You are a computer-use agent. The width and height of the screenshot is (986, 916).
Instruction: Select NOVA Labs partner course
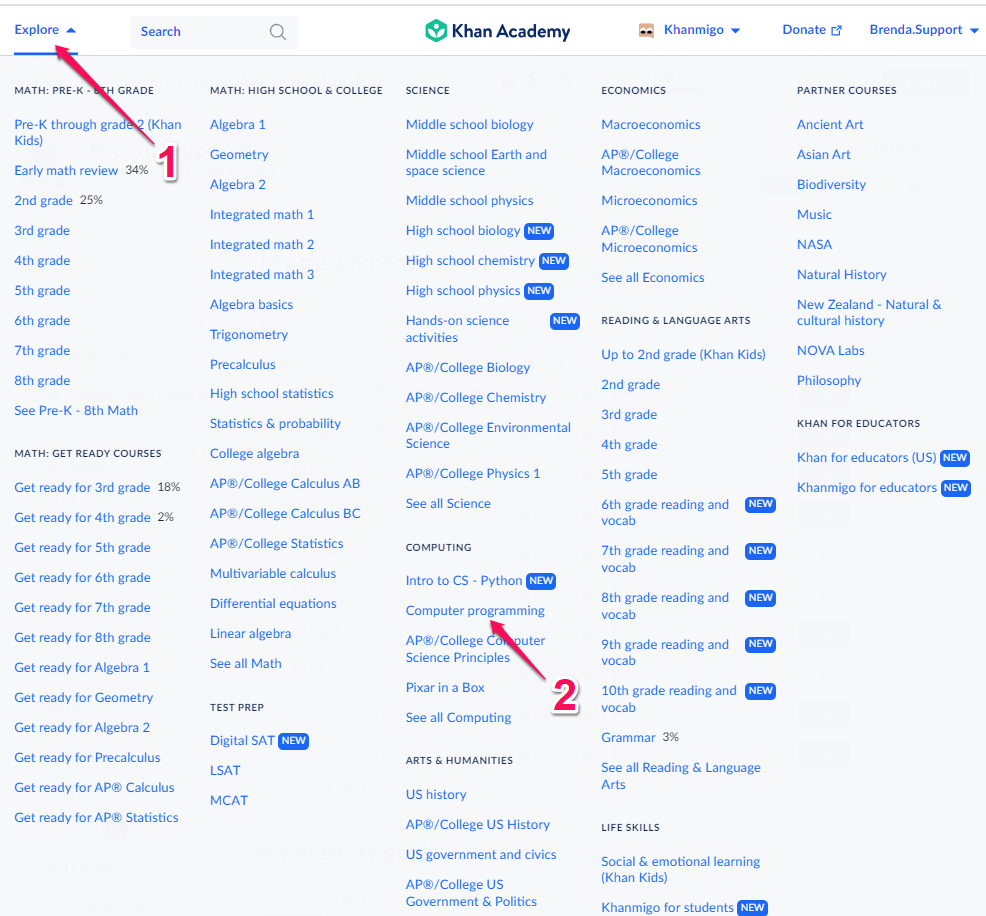point(831,351)
